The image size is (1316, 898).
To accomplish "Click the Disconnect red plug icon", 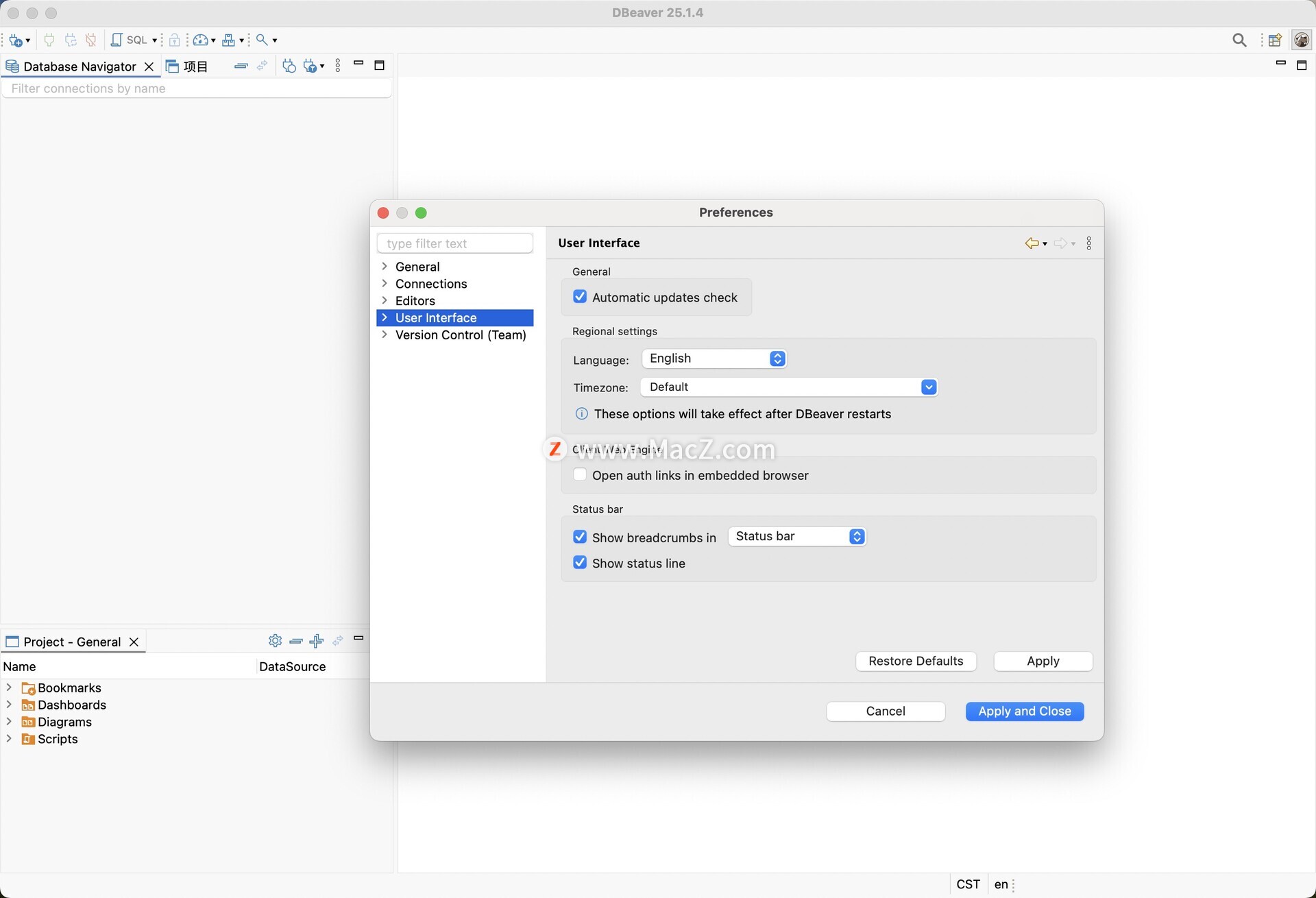I will point(91,40).
